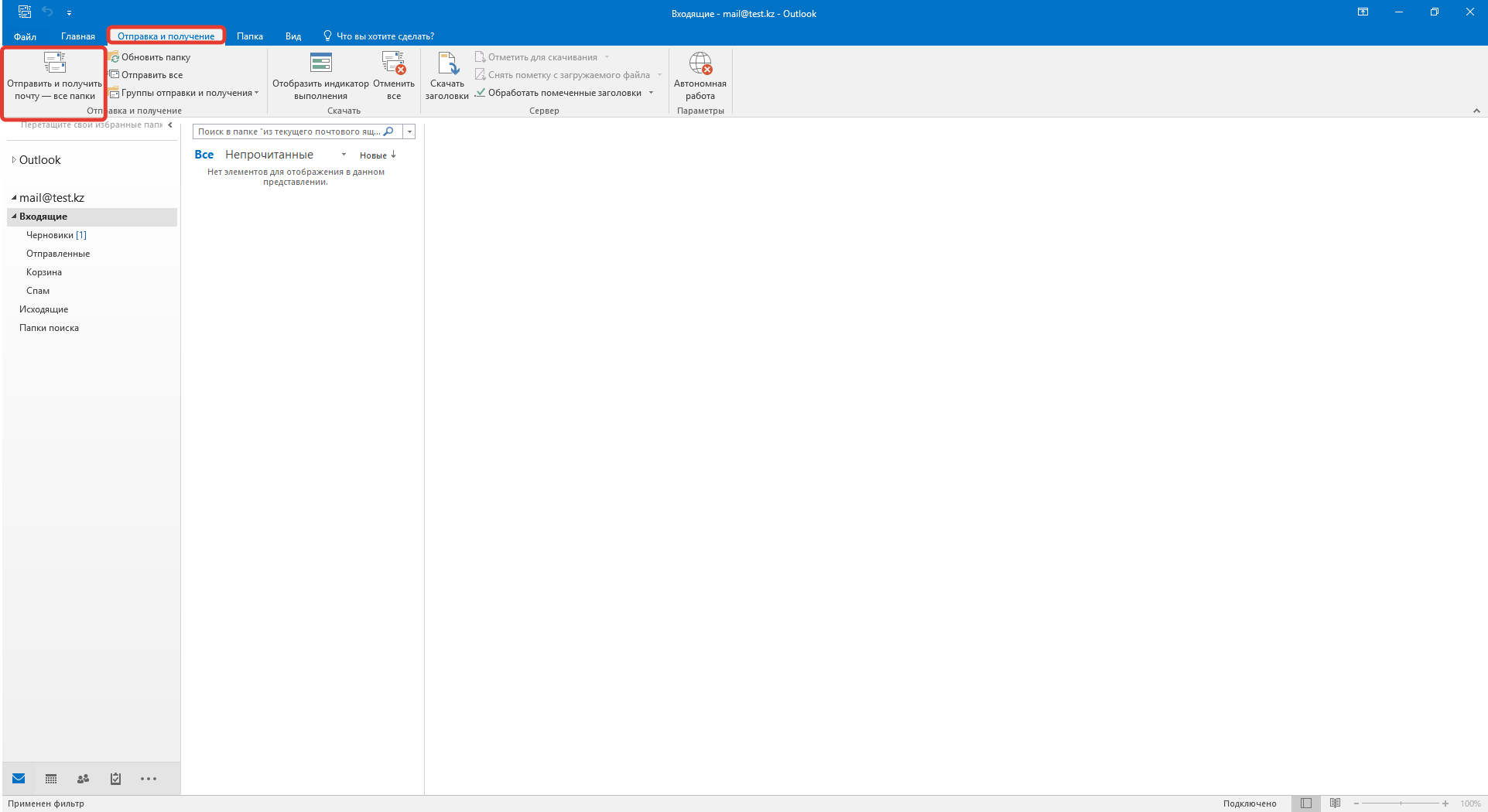Click the undo arrow in title bar
The image size is (1488, 812).
tap(47, 12)
